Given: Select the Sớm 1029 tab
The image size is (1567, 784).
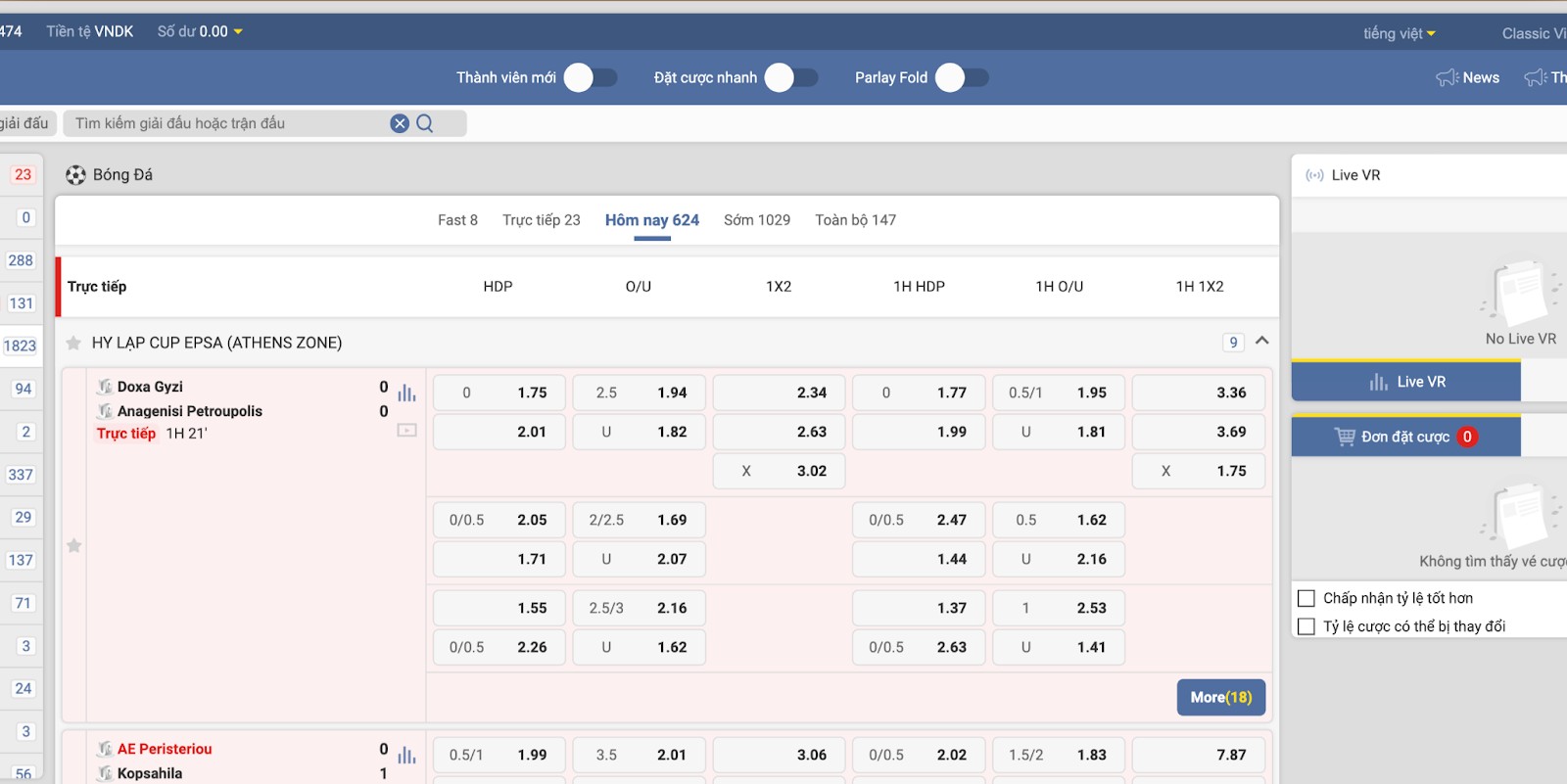Looking at the screenshot, I should click(x=757, y=220).
